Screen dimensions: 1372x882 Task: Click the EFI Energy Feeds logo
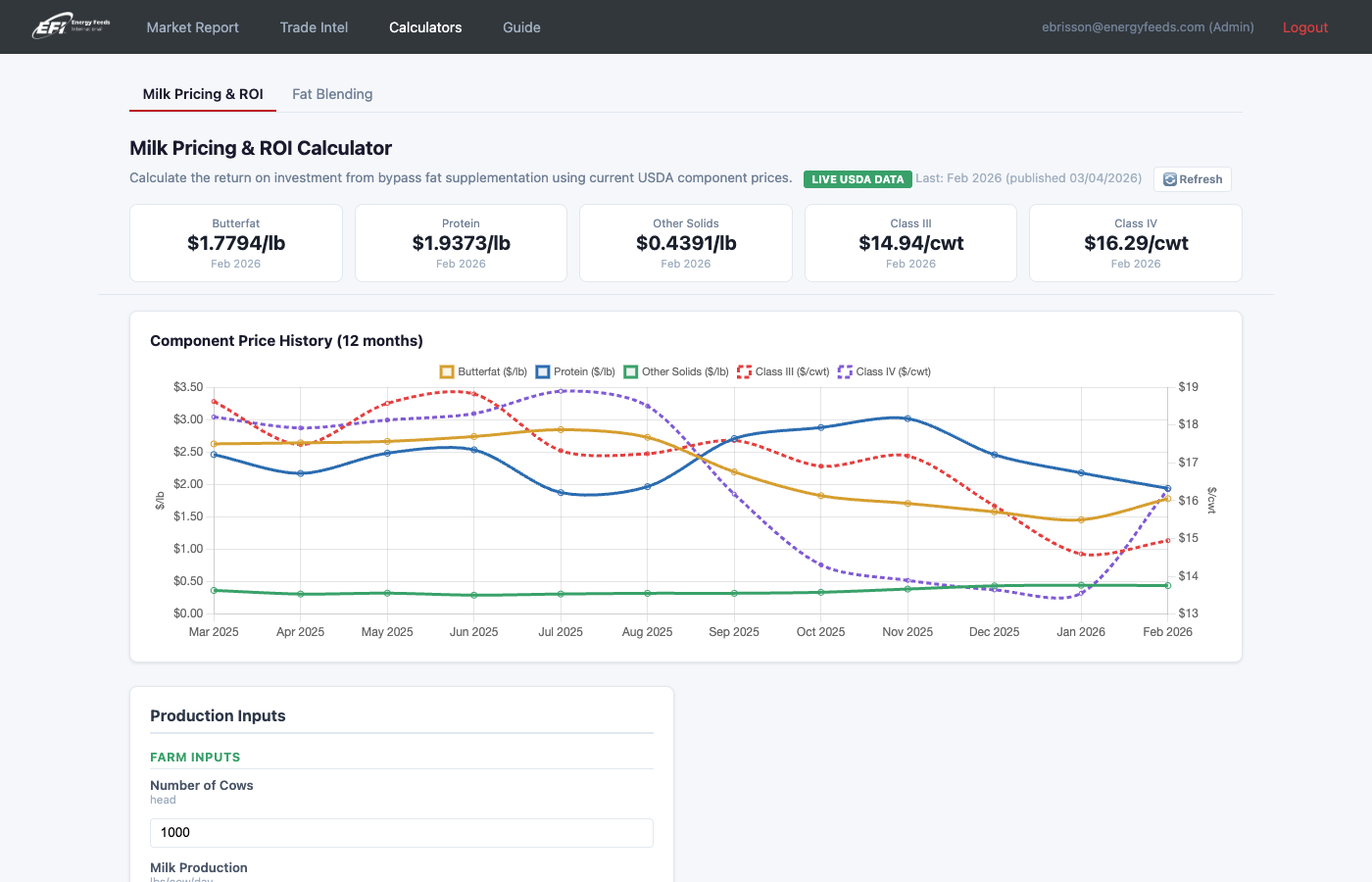coord(69,26)
